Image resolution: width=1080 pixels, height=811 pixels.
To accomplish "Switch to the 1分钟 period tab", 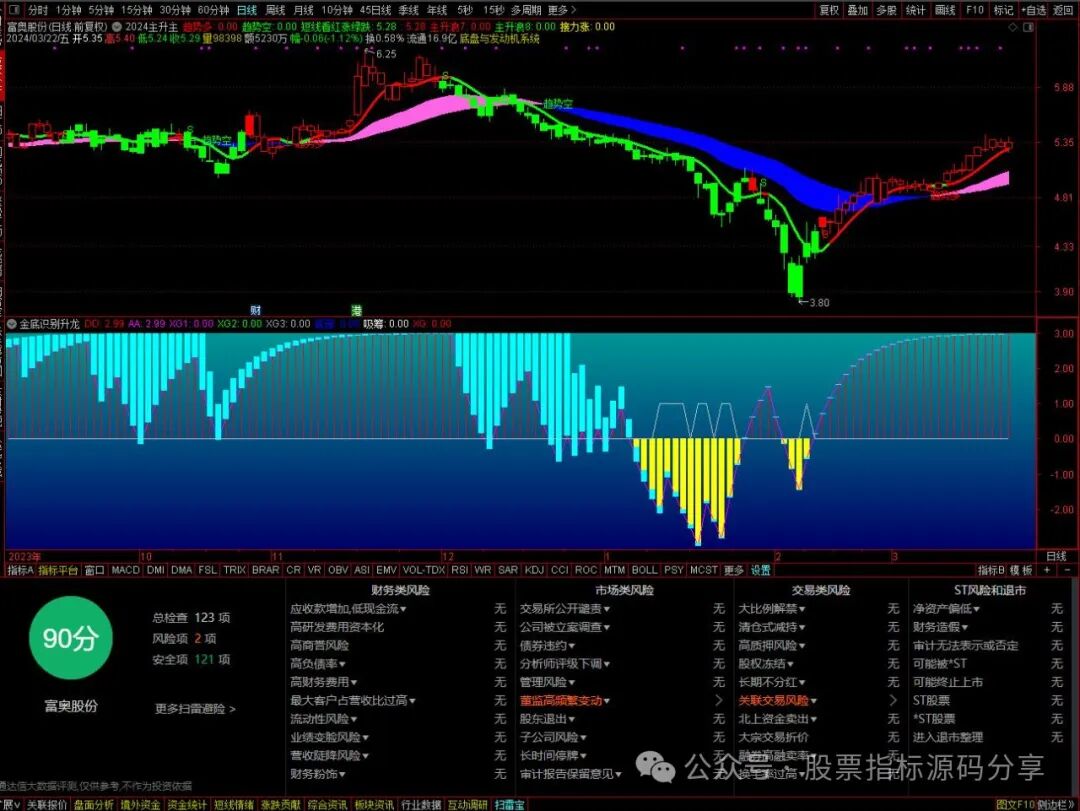I will 68,10.
